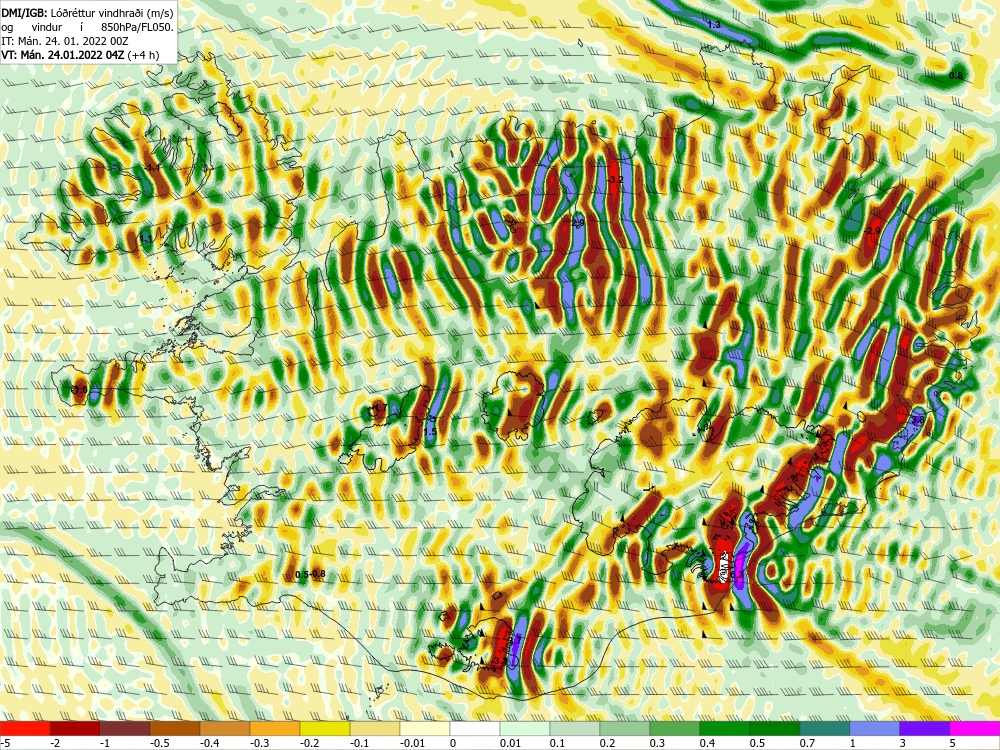
Task: Click the pale tan -0.1 legend swatch
Action: click(375, 728)
